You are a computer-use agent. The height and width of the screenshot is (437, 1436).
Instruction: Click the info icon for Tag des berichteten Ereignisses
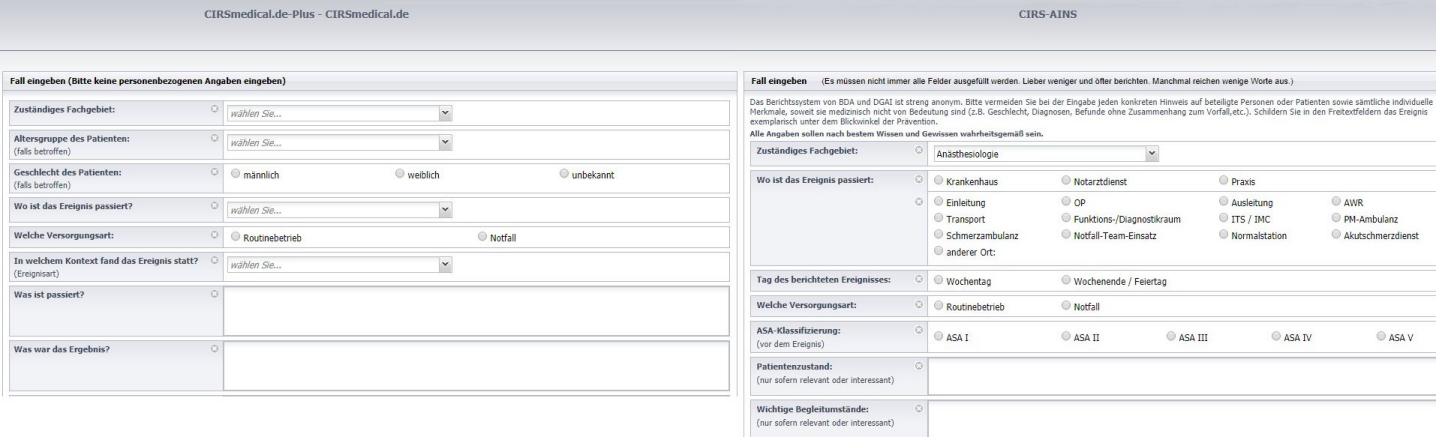(x=919, y=276)
